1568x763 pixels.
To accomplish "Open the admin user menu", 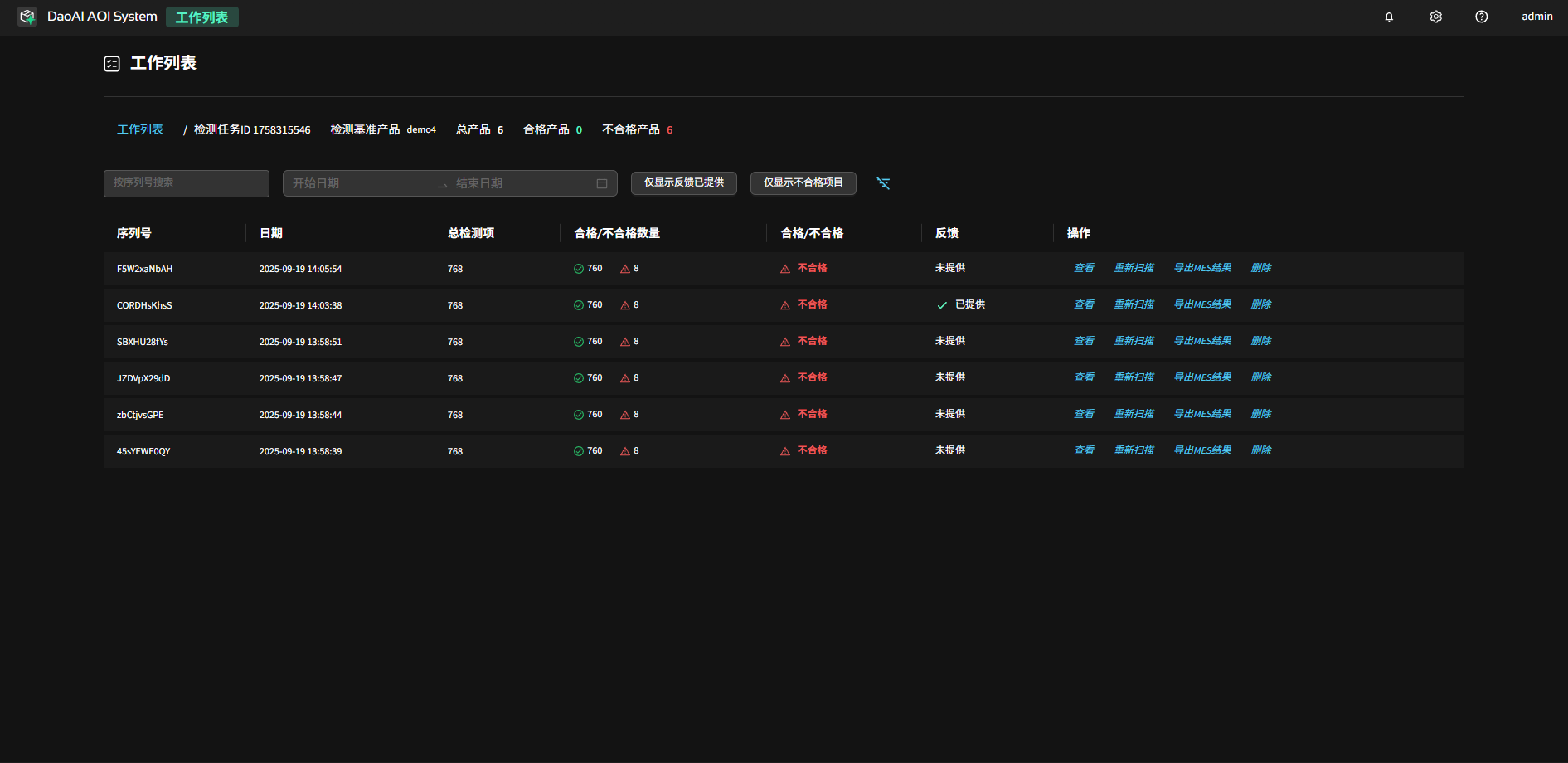I will pyautogui.click(x=1536, y=17).
